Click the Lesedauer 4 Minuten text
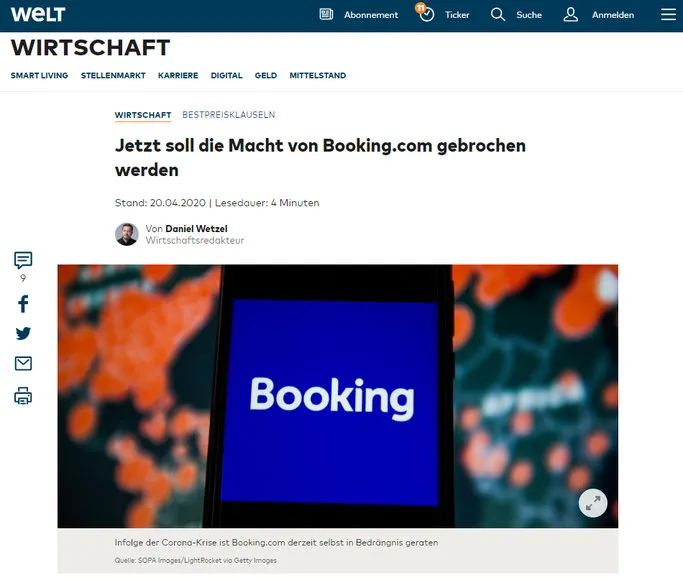Image resolution: width=683 pixels, height=580 pixels. point(267,203)
